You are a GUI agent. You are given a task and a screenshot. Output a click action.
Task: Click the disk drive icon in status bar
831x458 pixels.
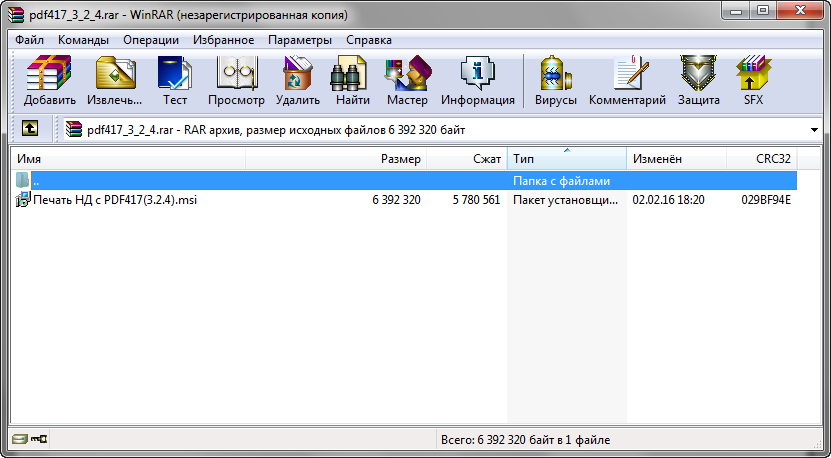19,439
